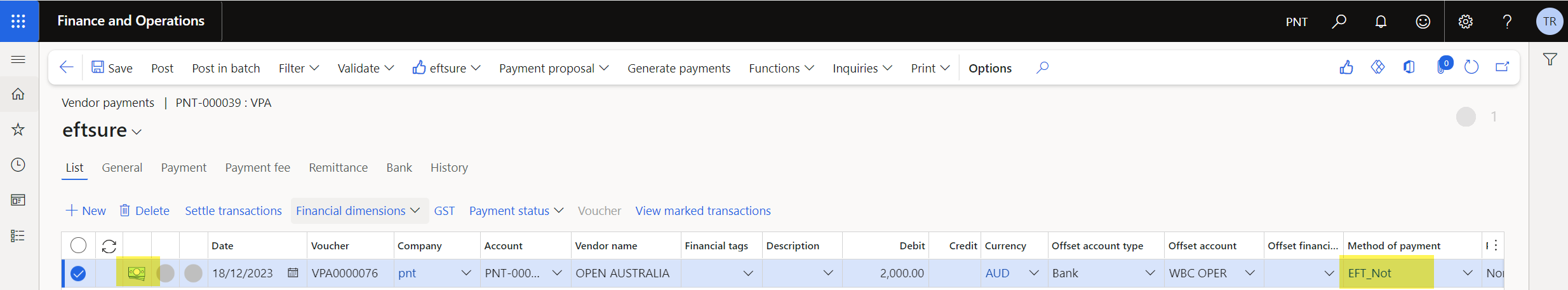Image resolution: width=1568 pixels, height=290 pixels.
Task: Expand the Filter menu
Action: point(298,68)
